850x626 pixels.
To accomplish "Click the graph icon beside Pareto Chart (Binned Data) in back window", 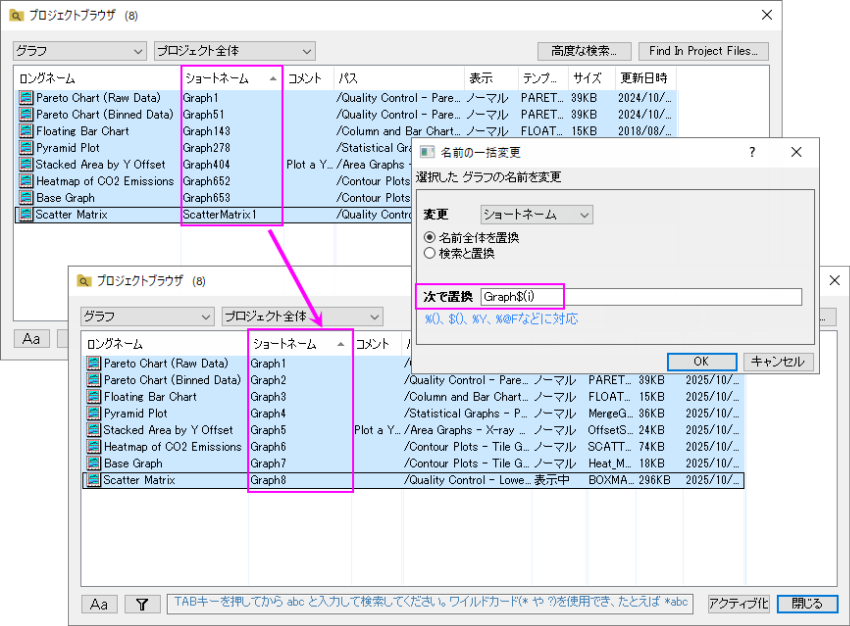I will (x=25, y=115).
